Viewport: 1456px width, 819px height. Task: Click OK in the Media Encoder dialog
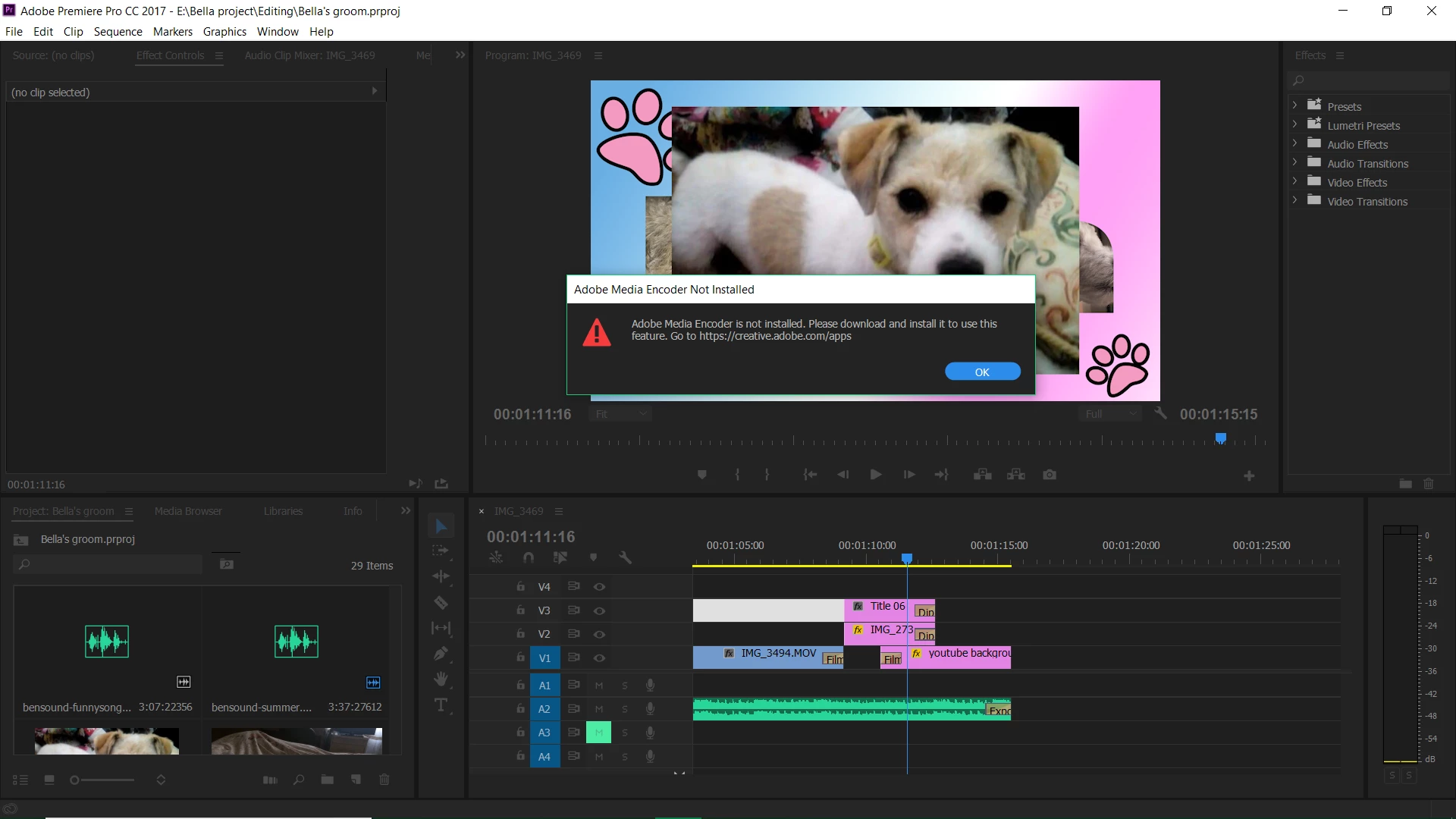(x=982, y=372)
